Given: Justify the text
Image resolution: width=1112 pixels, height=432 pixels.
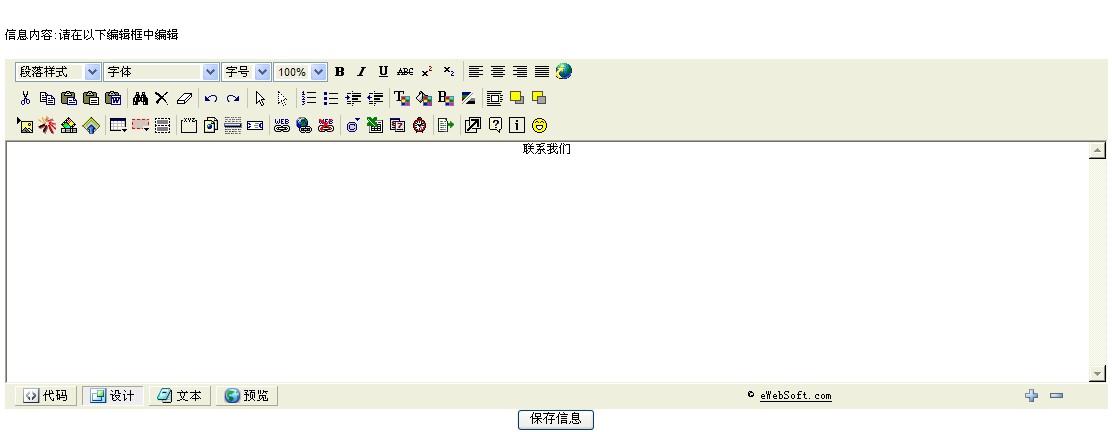Looking at the screenshot, I should click(x=542, y=72).
